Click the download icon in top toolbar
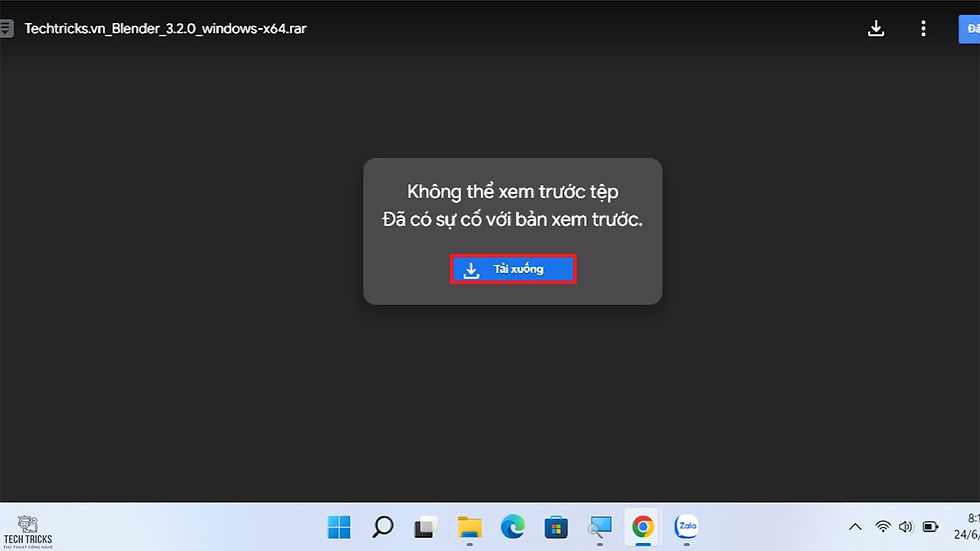This screenshot has width=980, height=551. tap(876, 28)
